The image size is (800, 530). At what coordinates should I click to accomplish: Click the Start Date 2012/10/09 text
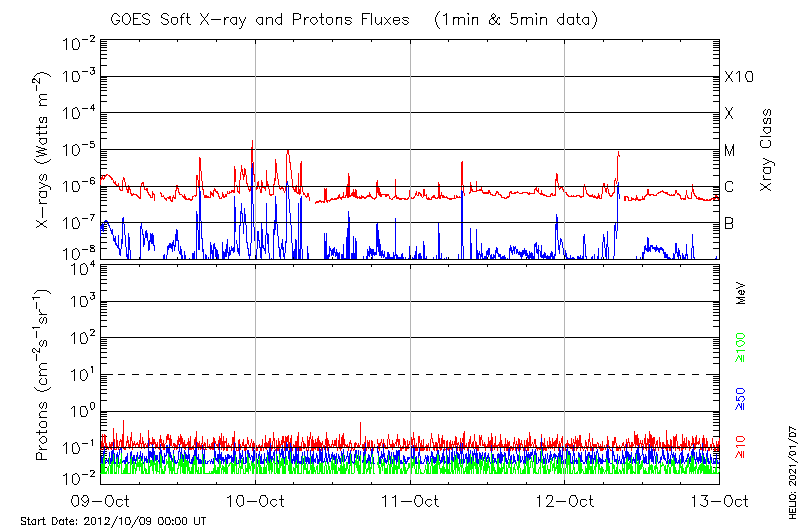(x=113, y=521)
